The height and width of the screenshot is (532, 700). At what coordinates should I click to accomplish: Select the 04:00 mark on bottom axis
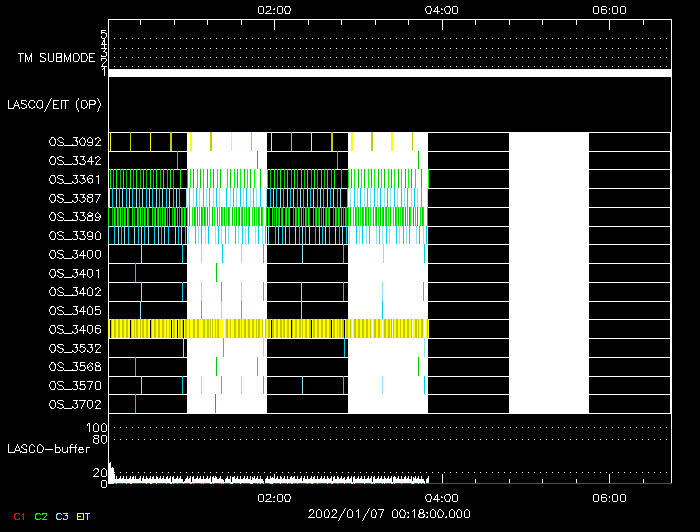pyautogui.click(x=442, y=497)
